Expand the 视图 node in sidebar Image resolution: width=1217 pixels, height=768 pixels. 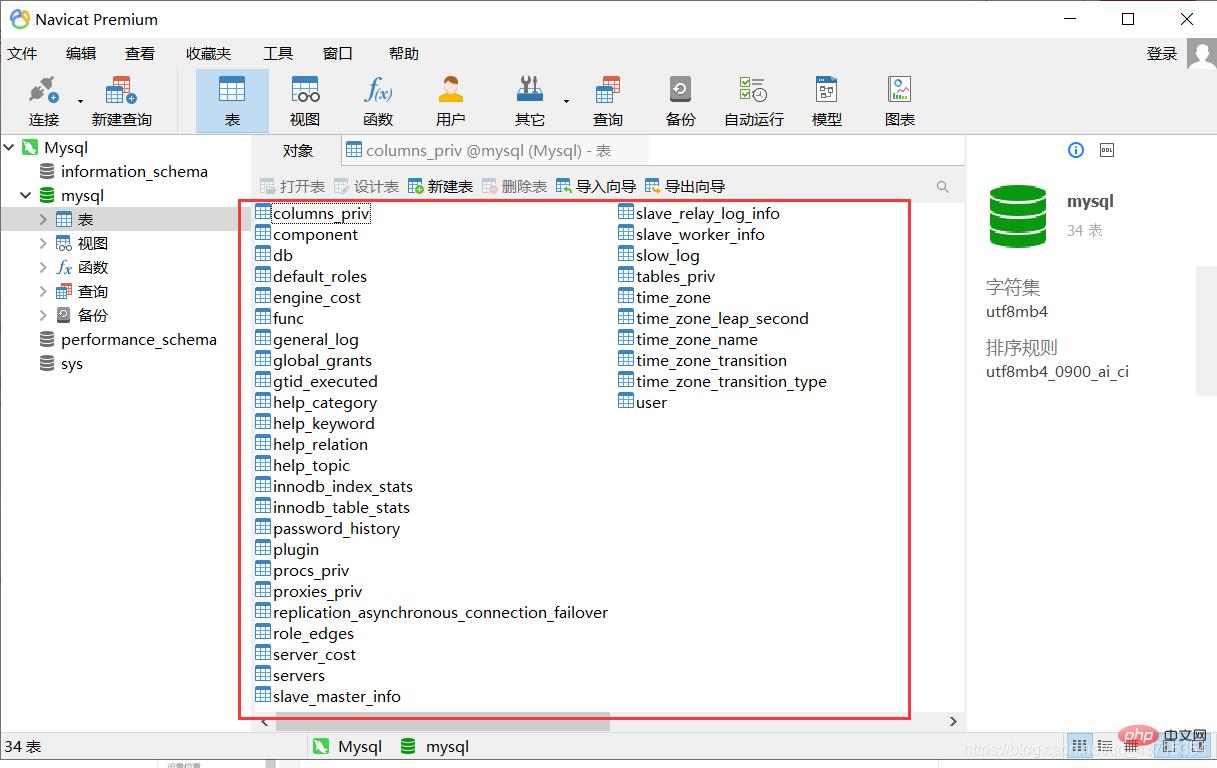[43, 244]
